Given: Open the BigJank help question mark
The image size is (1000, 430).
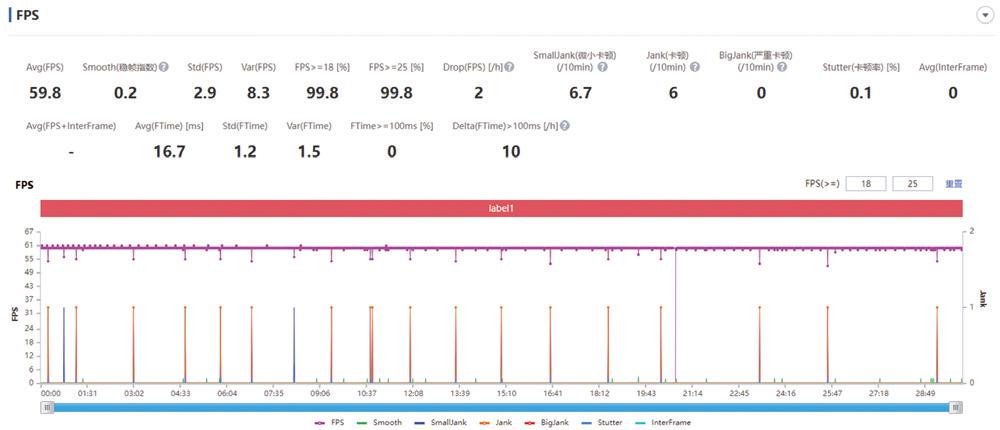Looking at the screenshot, I should 782,66.
